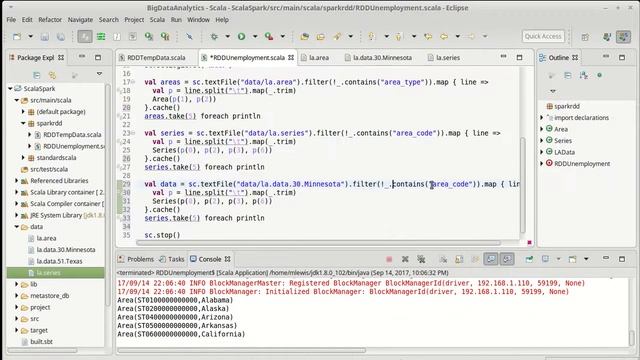Click the Open Console icon
Viewport: 640px width, 360px height.
coord(573,259)
